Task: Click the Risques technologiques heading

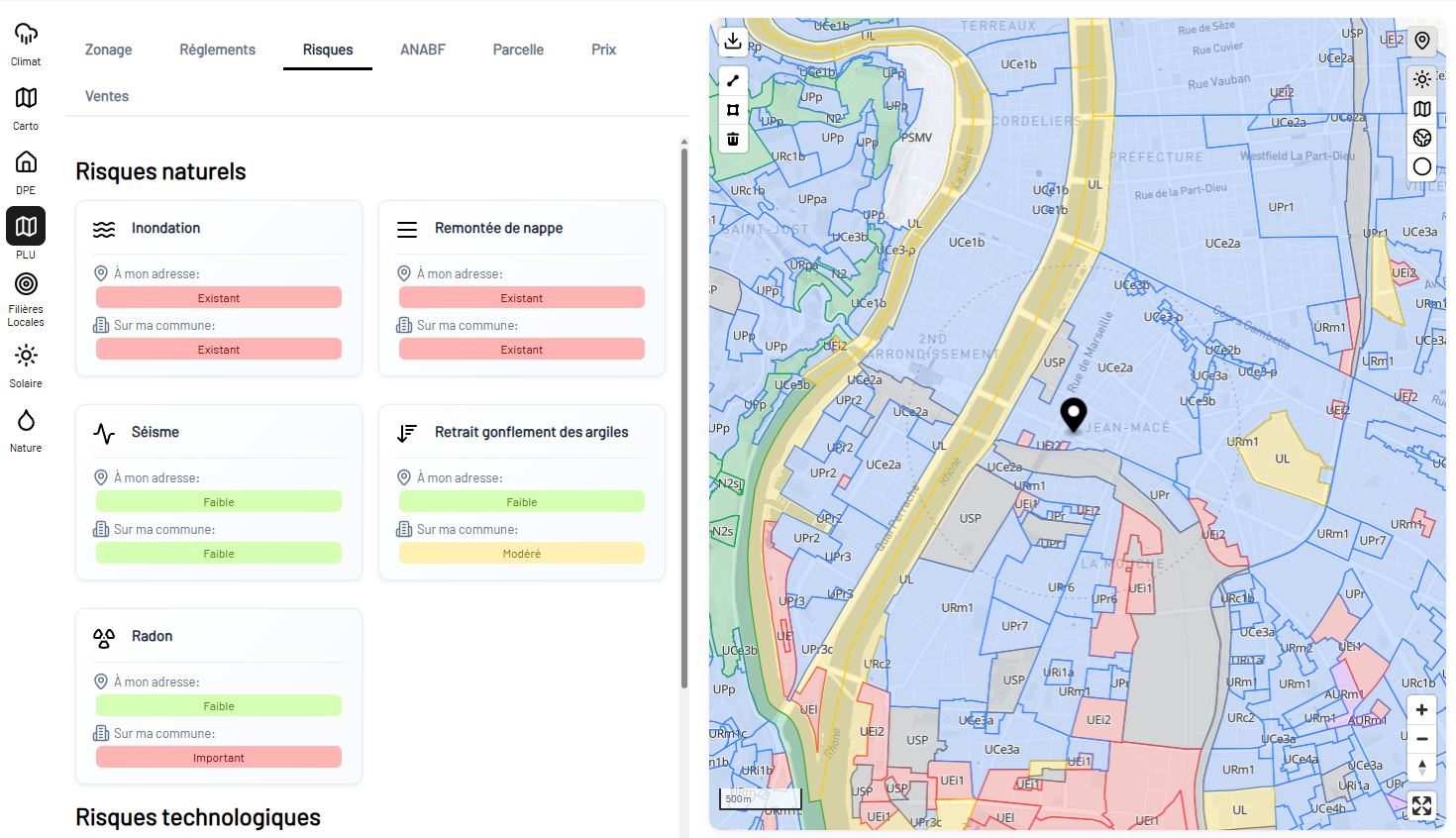Action: (x=198, y=817)
